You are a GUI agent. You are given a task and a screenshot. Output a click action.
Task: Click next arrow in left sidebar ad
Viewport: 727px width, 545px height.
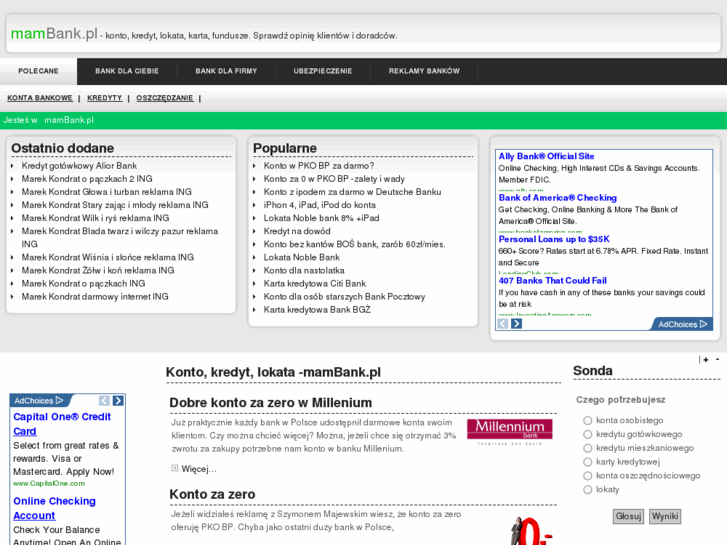tap(118, 400)
